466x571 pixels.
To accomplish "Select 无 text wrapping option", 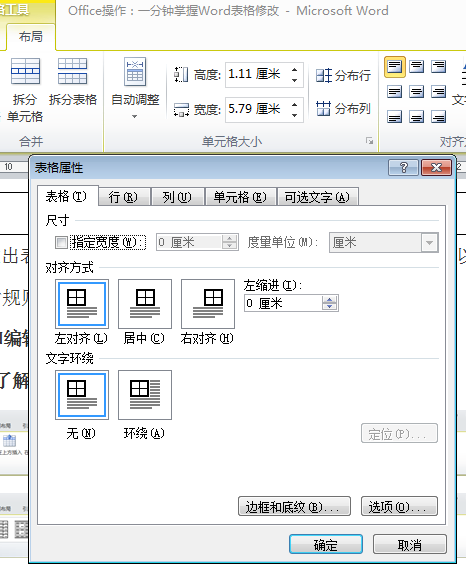I will pos(82,395).
